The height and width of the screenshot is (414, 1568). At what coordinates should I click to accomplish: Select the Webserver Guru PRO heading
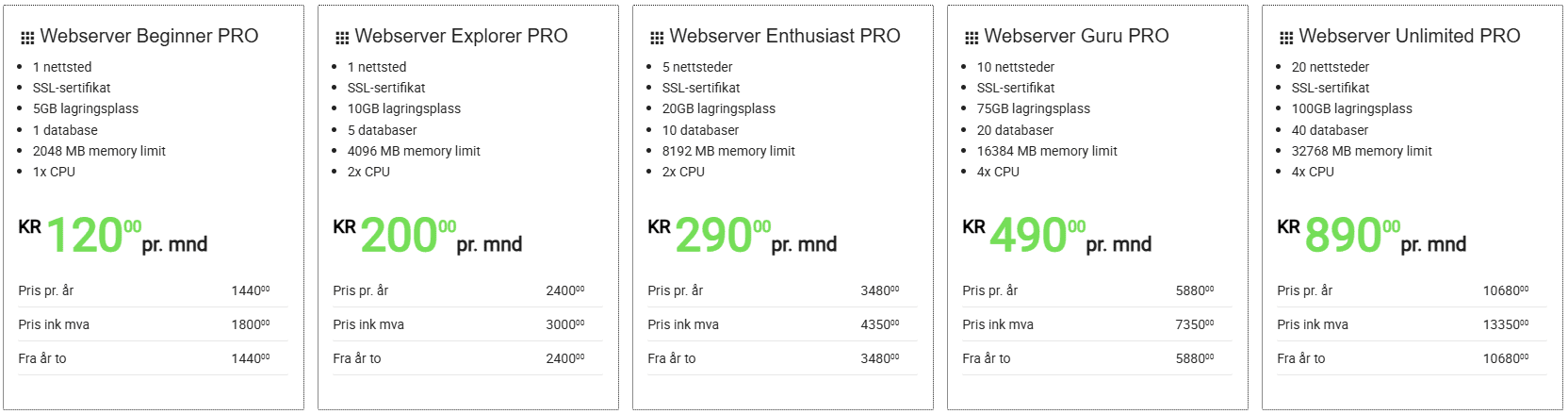point(1076,36)
